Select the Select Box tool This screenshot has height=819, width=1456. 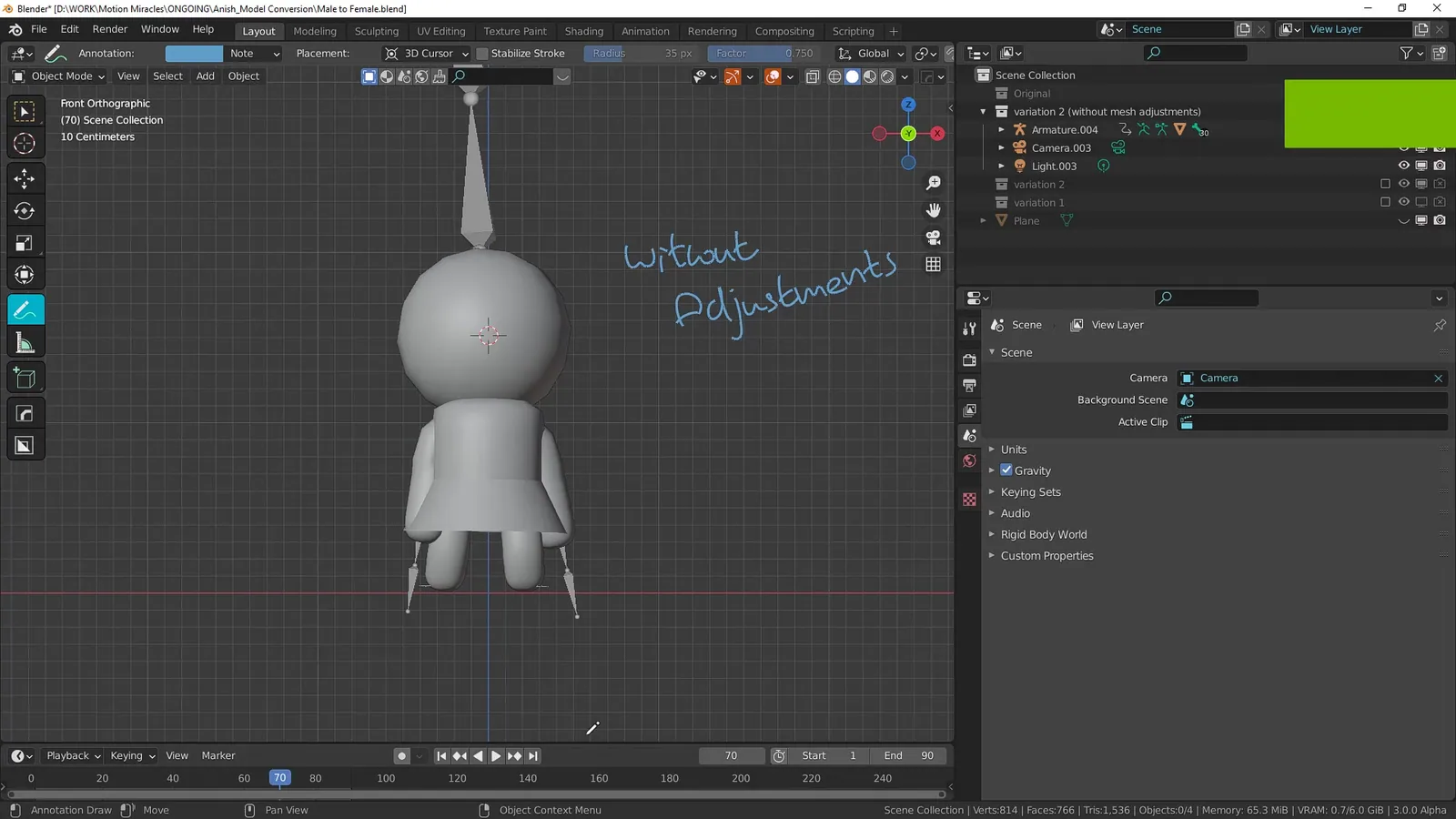click(25, 112)
